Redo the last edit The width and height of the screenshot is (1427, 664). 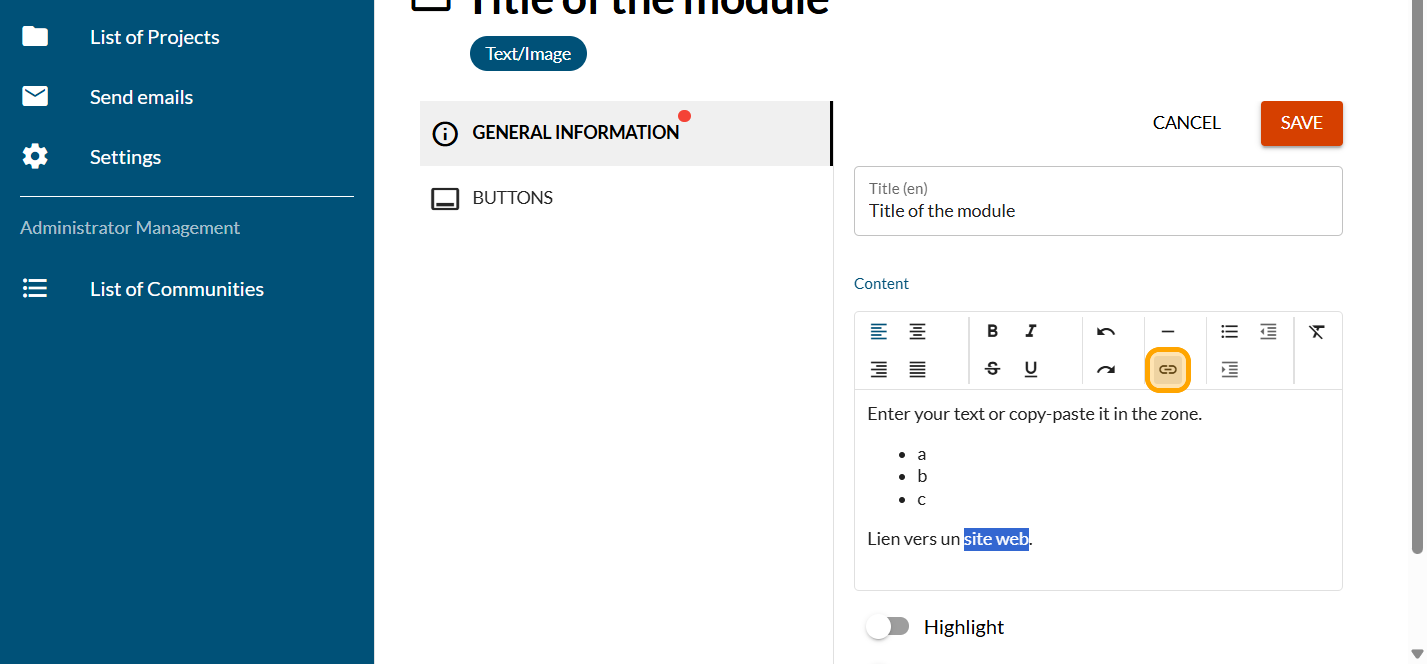pyautogui.click(x=1105, y=370)
